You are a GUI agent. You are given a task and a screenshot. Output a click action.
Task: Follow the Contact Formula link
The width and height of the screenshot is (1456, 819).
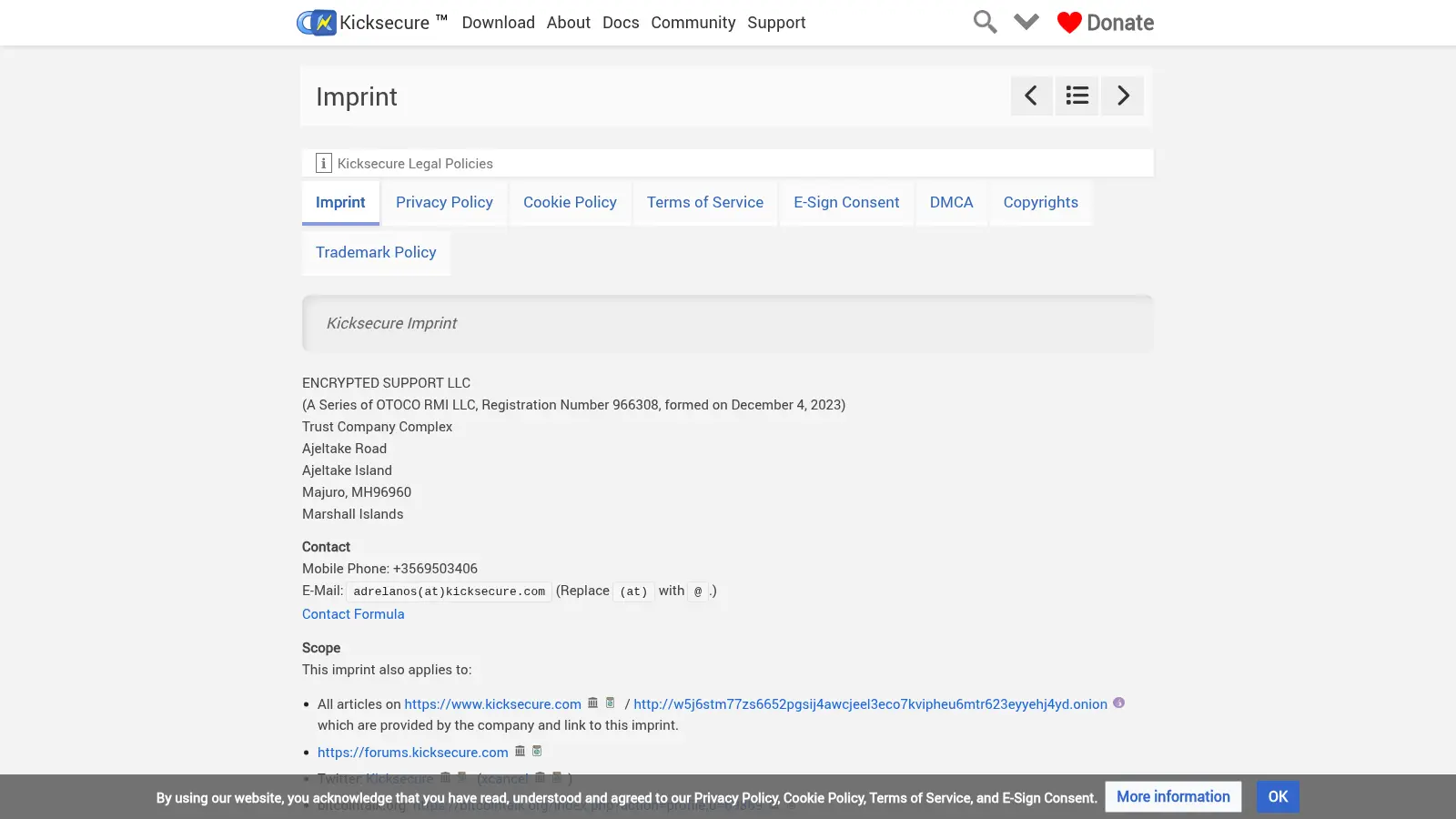click(353, 614)
